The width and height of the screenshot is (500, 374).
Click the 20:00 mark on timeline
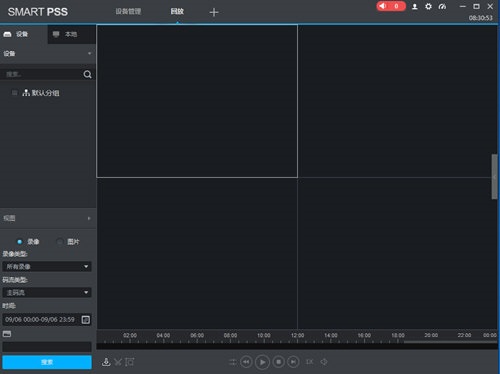tap(431, 335)
